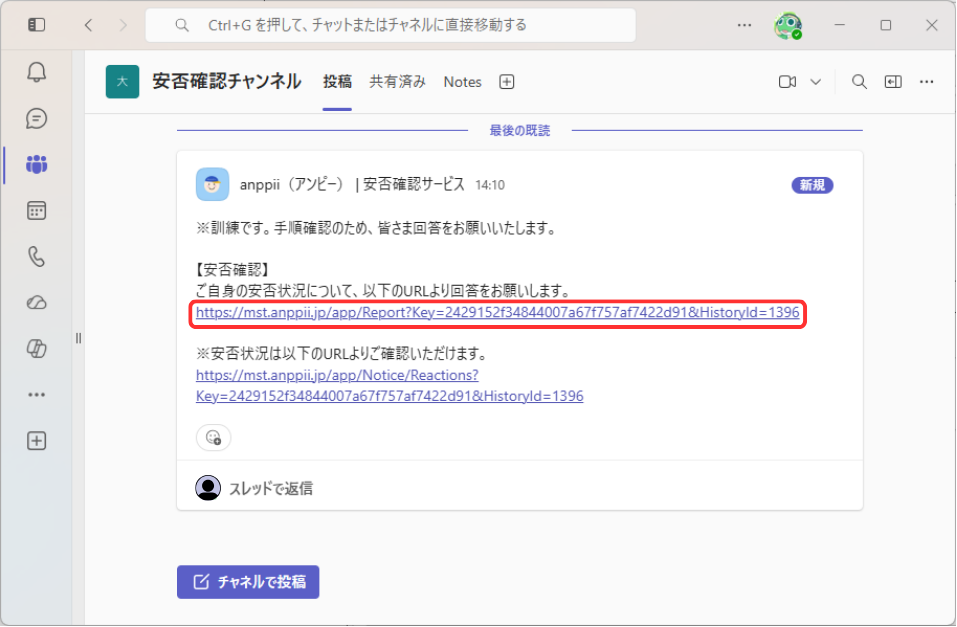Click the 最後の既読 marker label
957x627 pixels.
(x=520, y=131)
